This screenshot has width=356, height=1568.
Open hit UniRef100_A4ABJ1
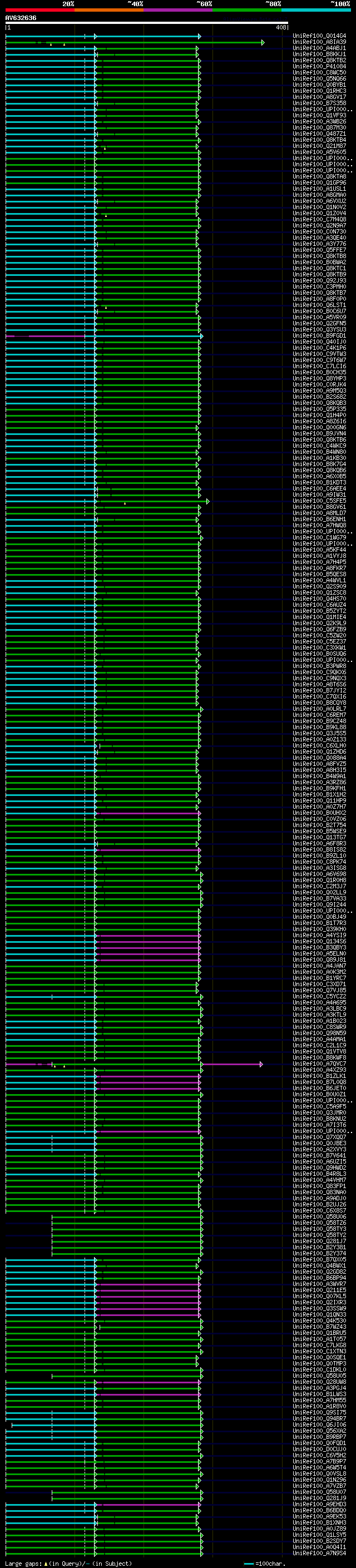[x=319, y=48]
